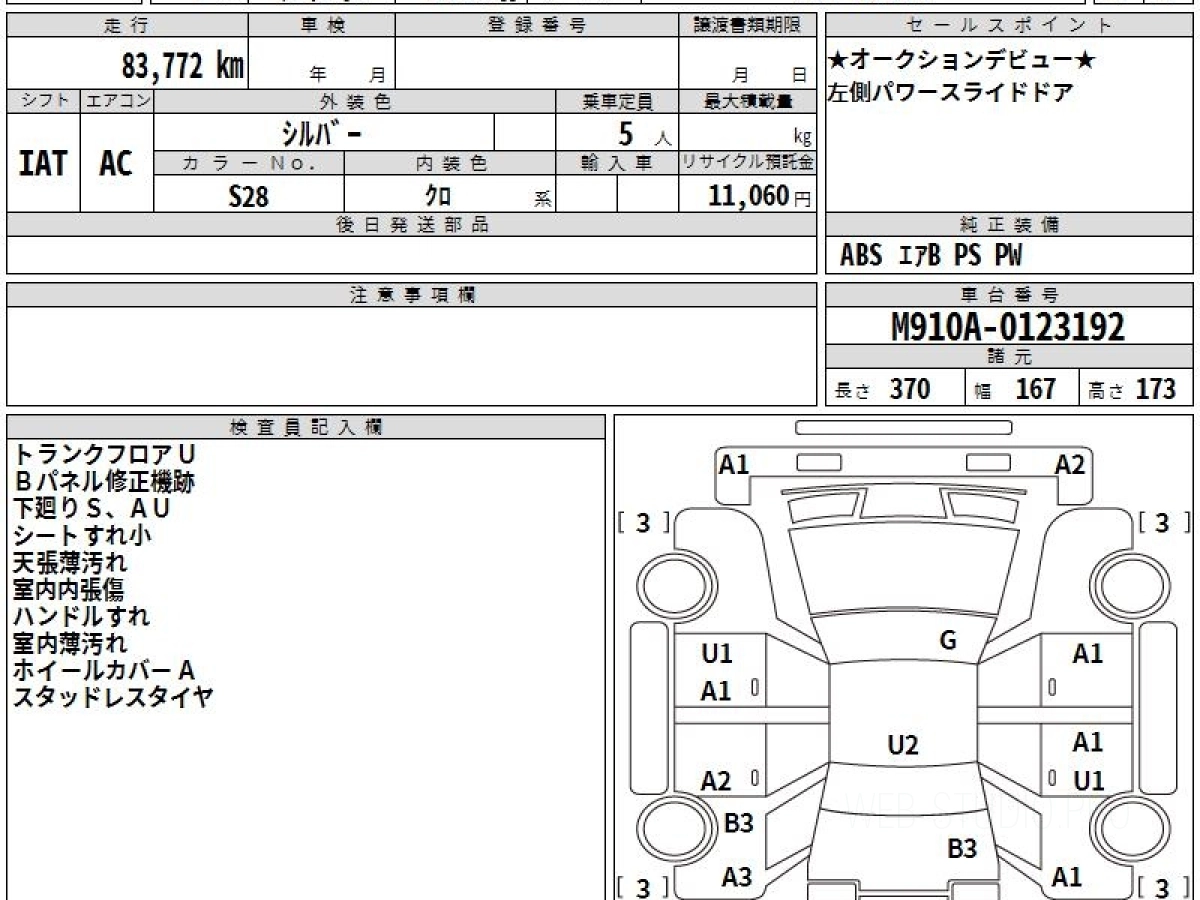This screenshot has height=900, width=1200.
Task: Click the 83,772 km mileage value
Action: click(182, 66)
